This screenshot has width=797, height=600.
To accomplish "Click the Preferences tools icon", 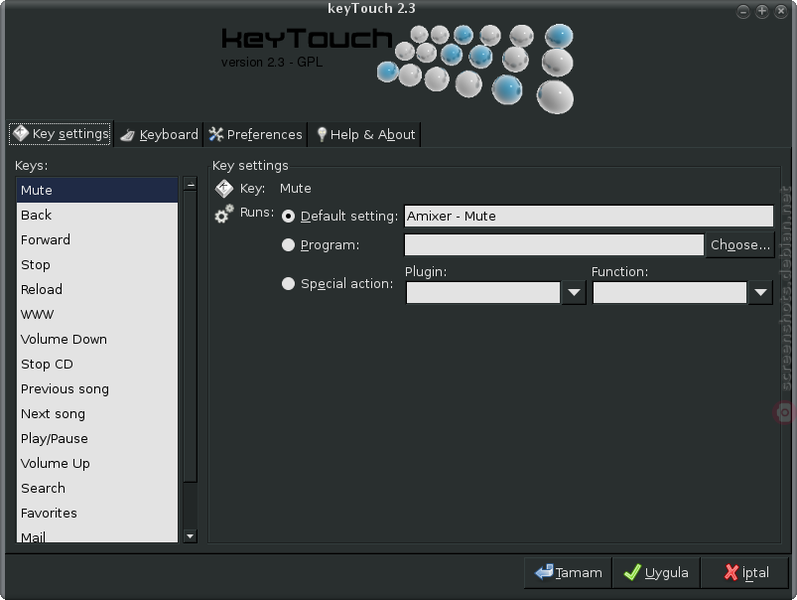I will [216, 134].
